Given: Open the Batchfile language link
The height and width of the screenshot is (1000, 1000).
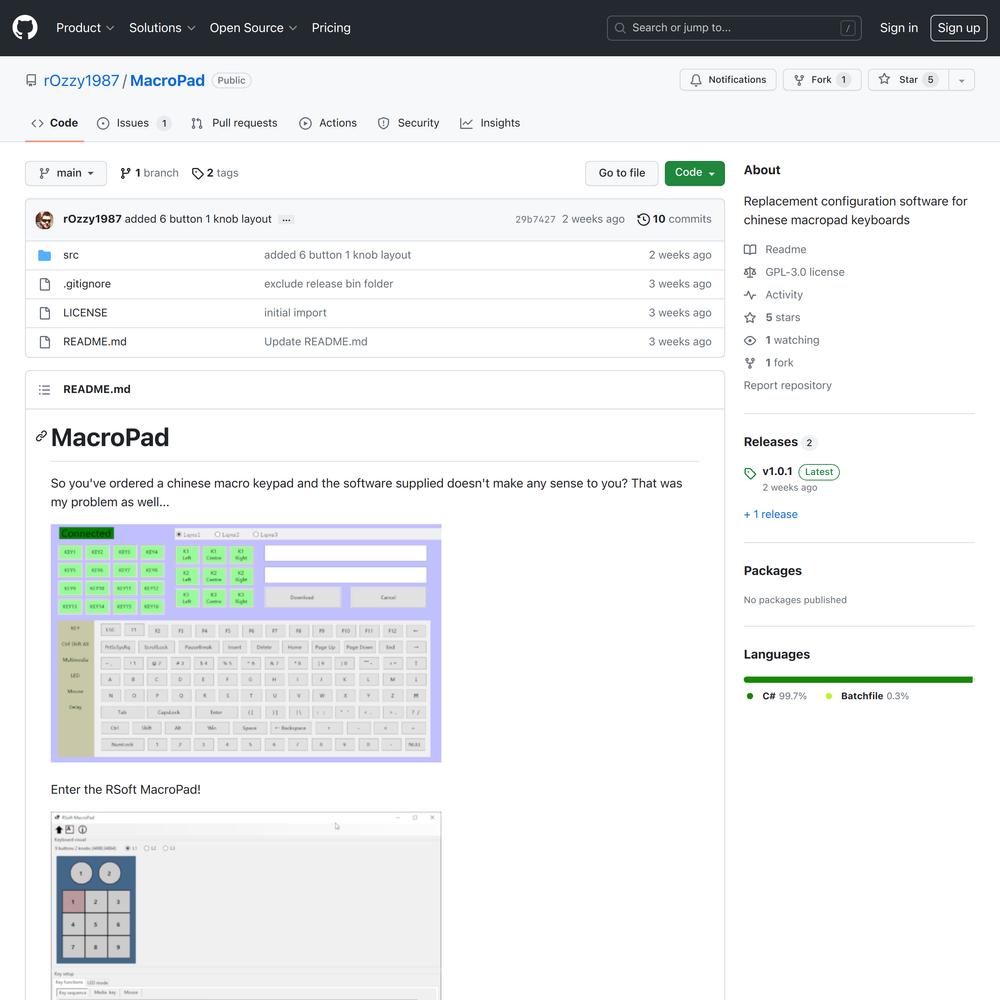Looking at the screenshot, I should pyautogui.click(x=867, y=696).
